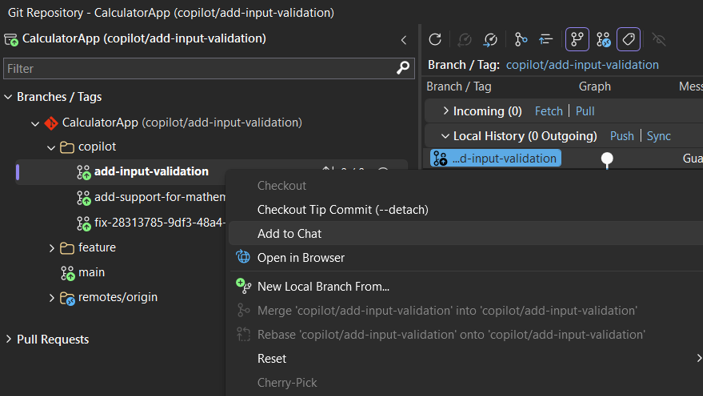Expand the Incoming (0) section

[x=445, y=111]
